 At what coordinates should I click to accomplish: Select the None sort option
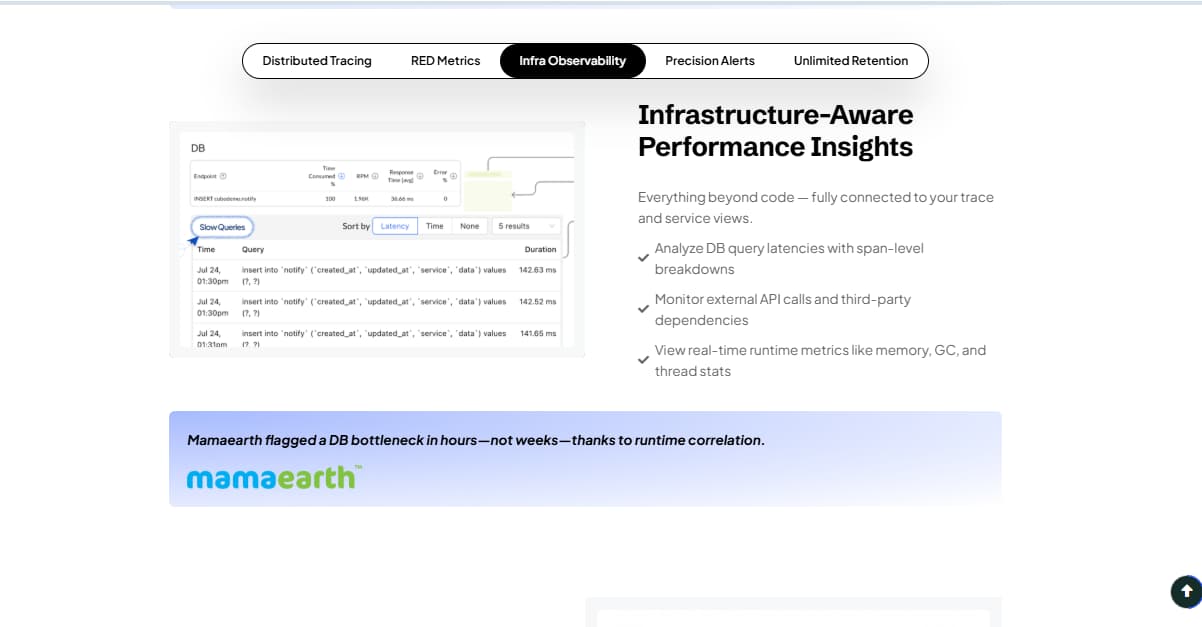pyautogui.click(x=469, y=226)
